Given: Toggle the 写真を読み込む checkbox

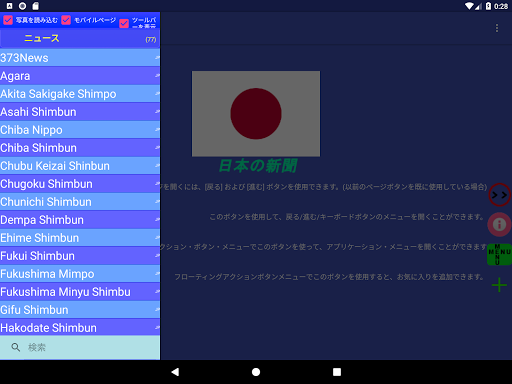Looking at the screenshot, I should [8, 20].
